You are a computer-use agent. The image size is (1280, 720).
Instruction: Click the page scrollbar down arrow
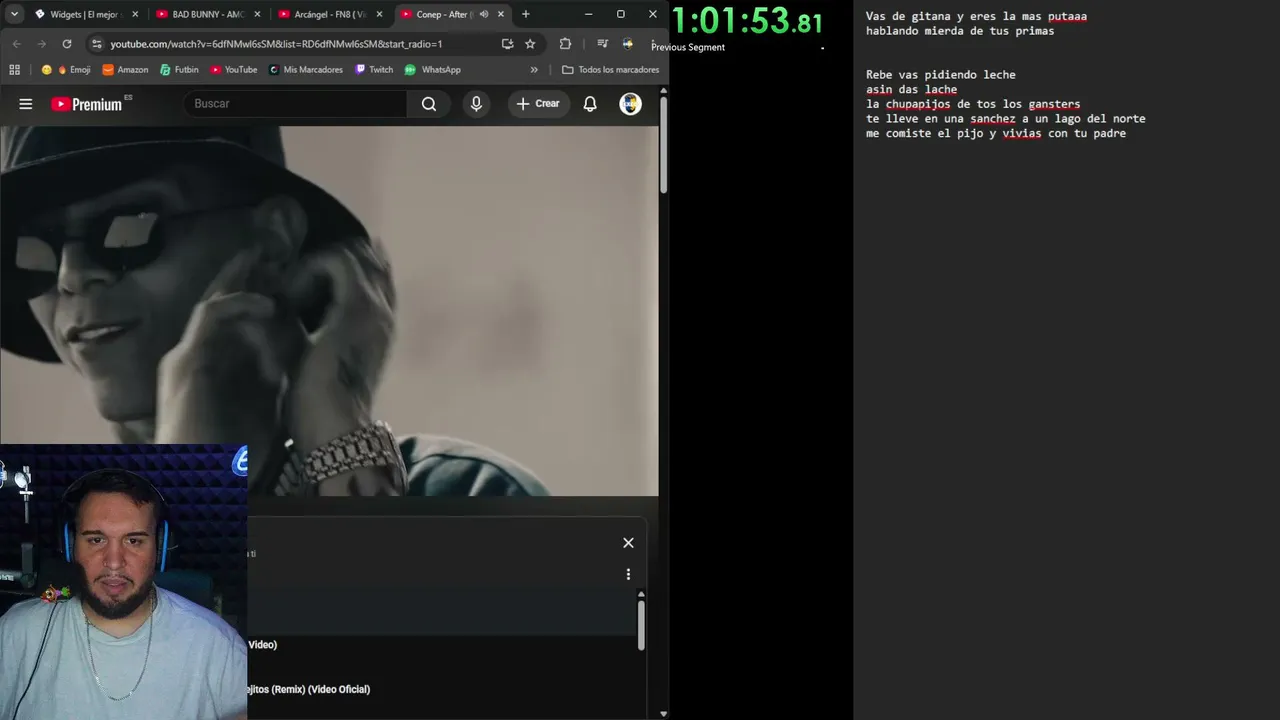pyautogui.click(x=663, y=714)
